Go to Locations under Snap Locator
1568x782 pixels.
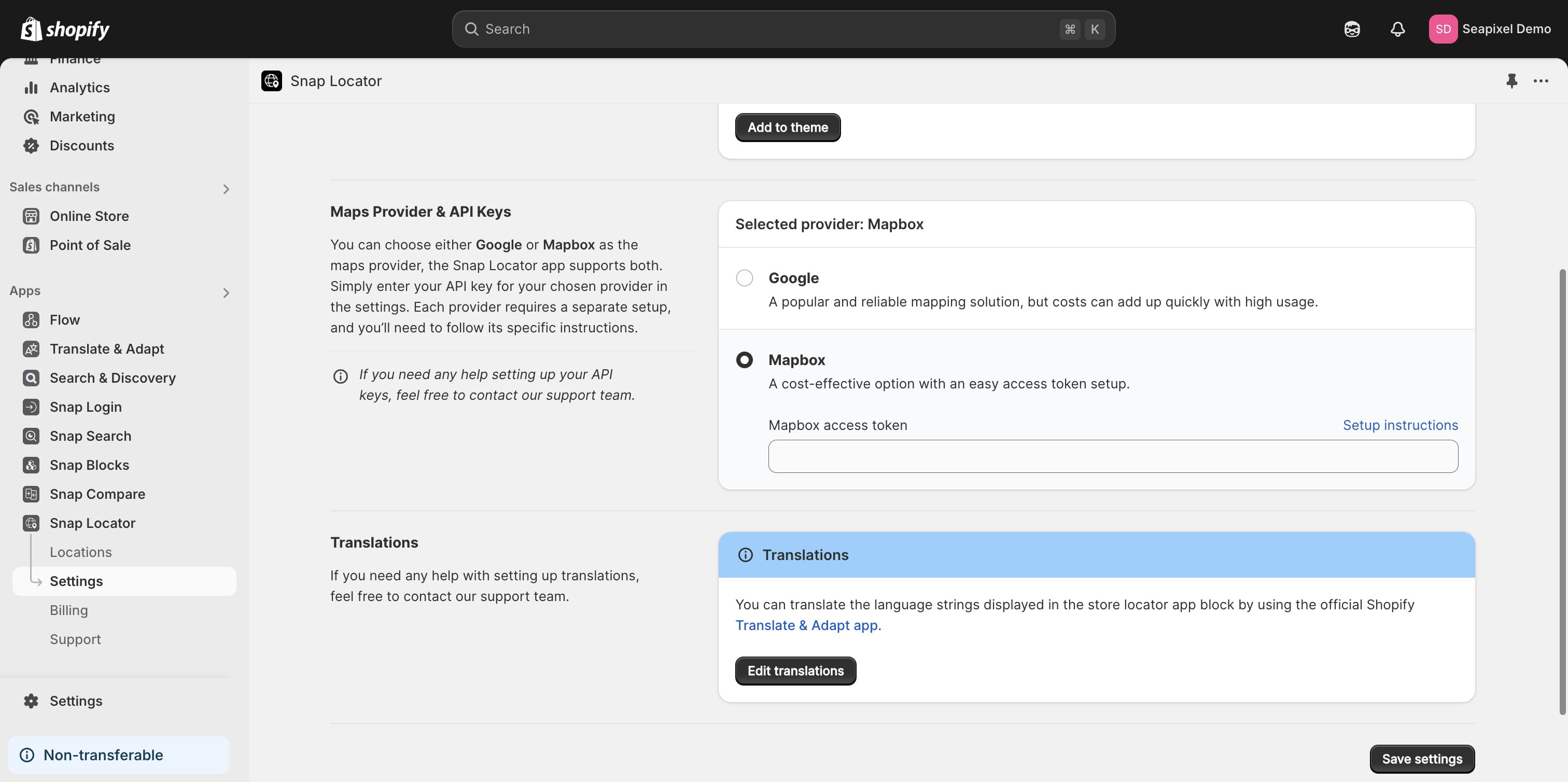[x=81, y=552]
